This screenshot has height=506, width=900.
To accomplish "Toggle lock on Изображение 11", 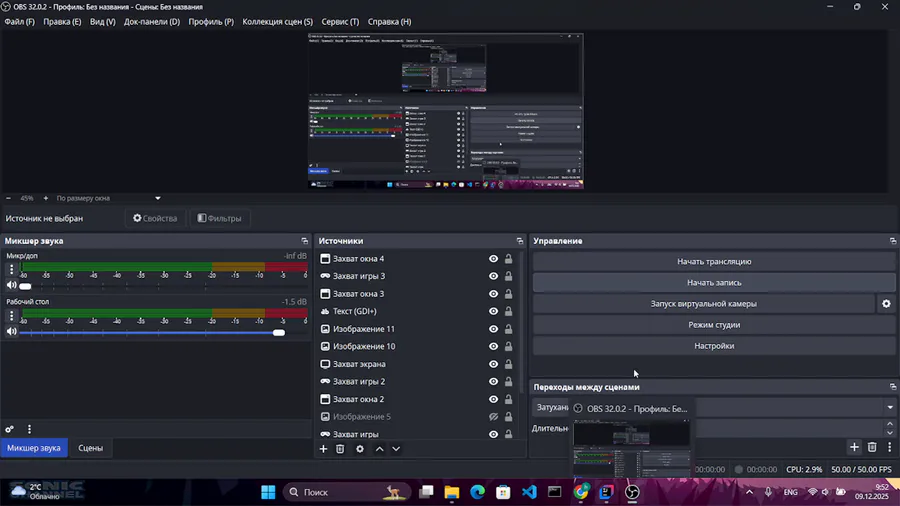I will (509, 329).
